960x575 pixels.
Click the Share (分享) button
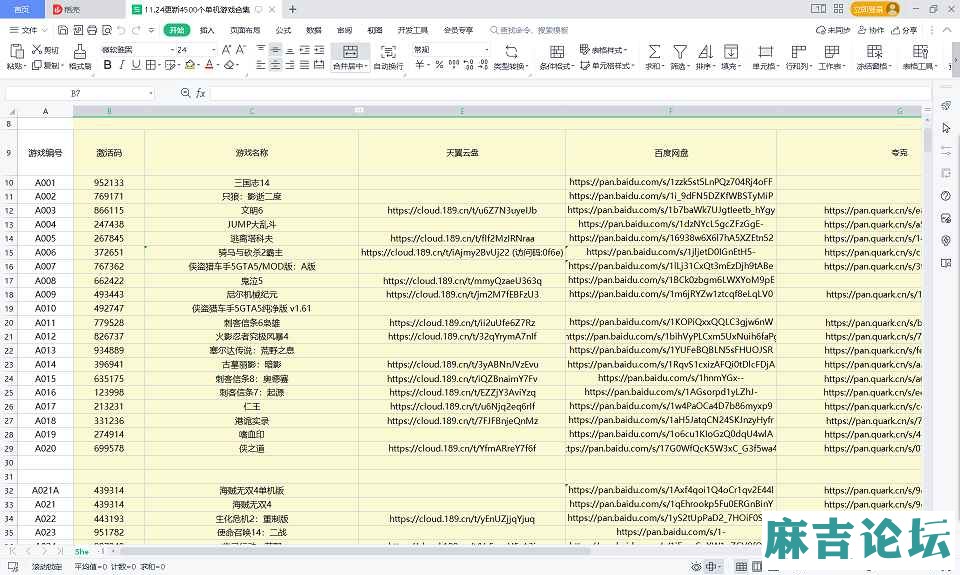904,30
